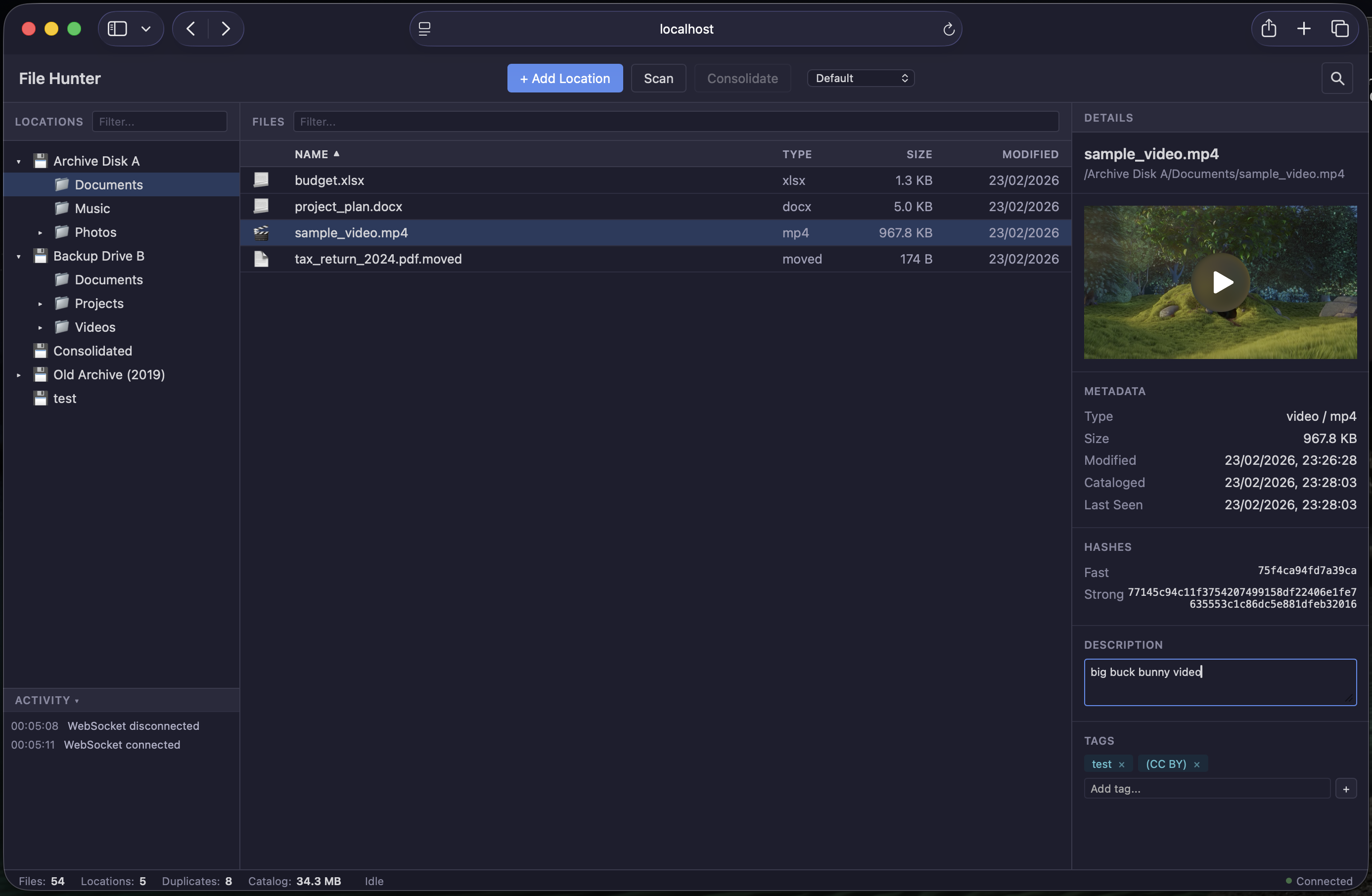Open search with the magnifying glass icon

click(1337, 78)
